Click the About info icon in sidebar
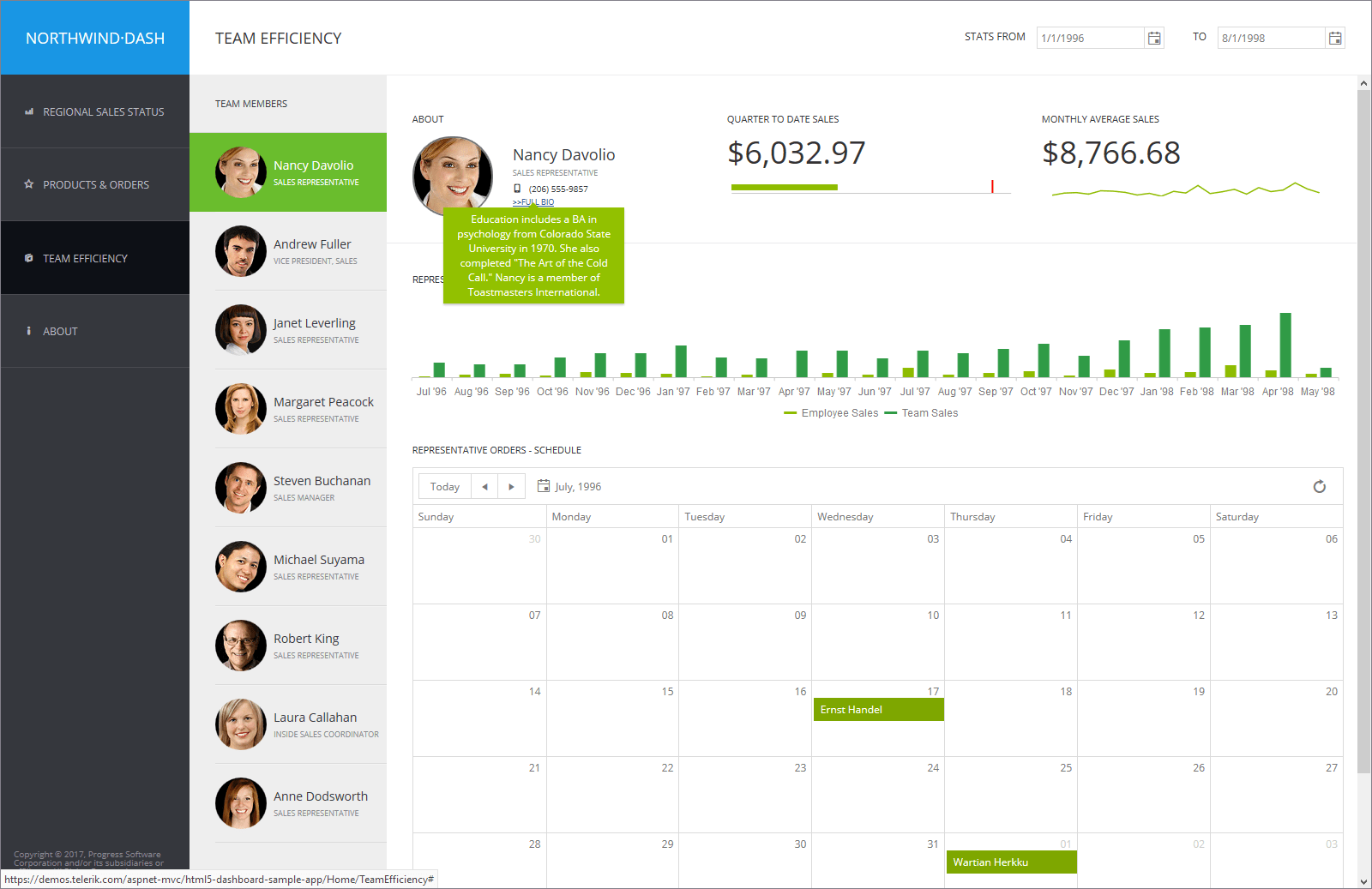1372x889 pixels. pos(29,331)
